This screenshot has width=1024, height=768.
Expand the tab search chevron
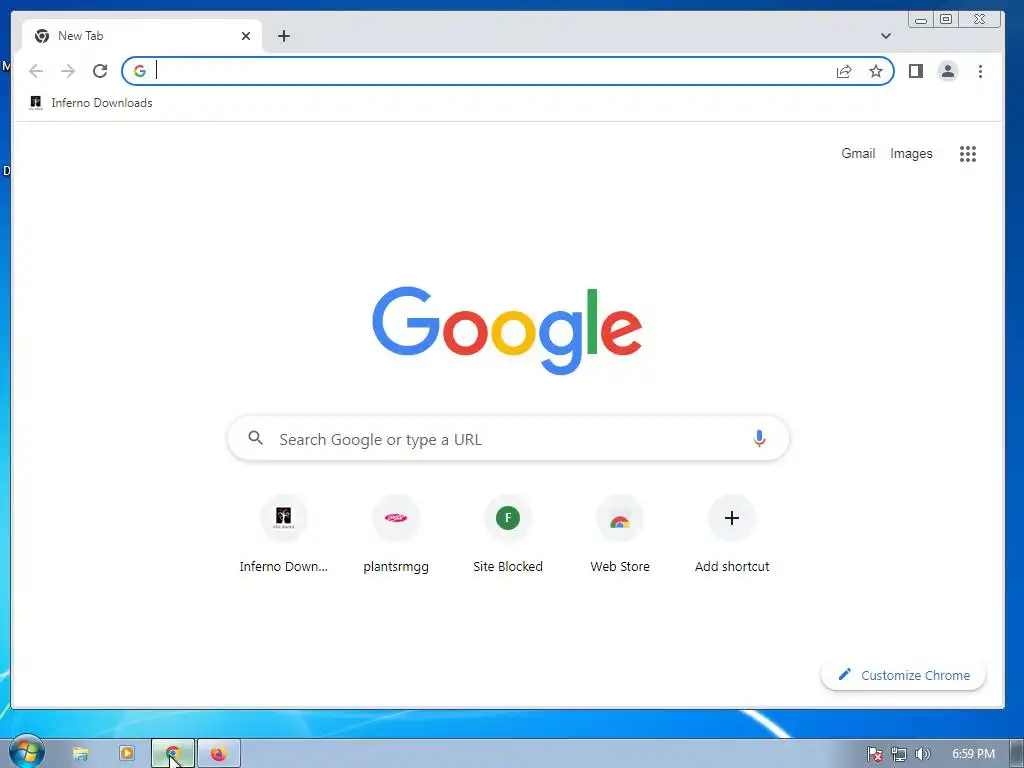coord(886,36)
